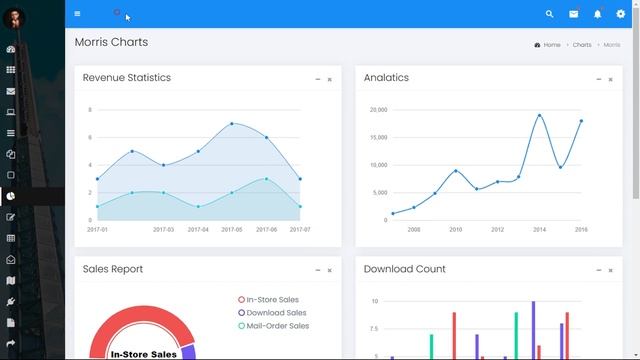Click the Morris breadcrumb text
The image size is (640, 360).
(x=612, y=45)
